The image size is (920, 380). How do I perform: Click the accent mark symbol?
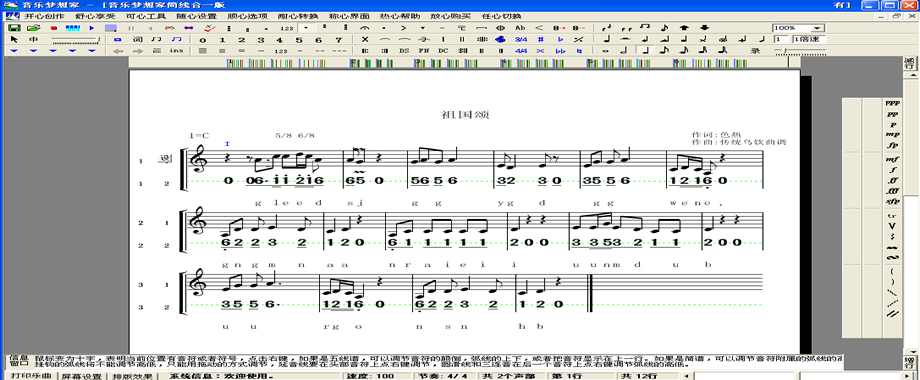coord(403,28)
